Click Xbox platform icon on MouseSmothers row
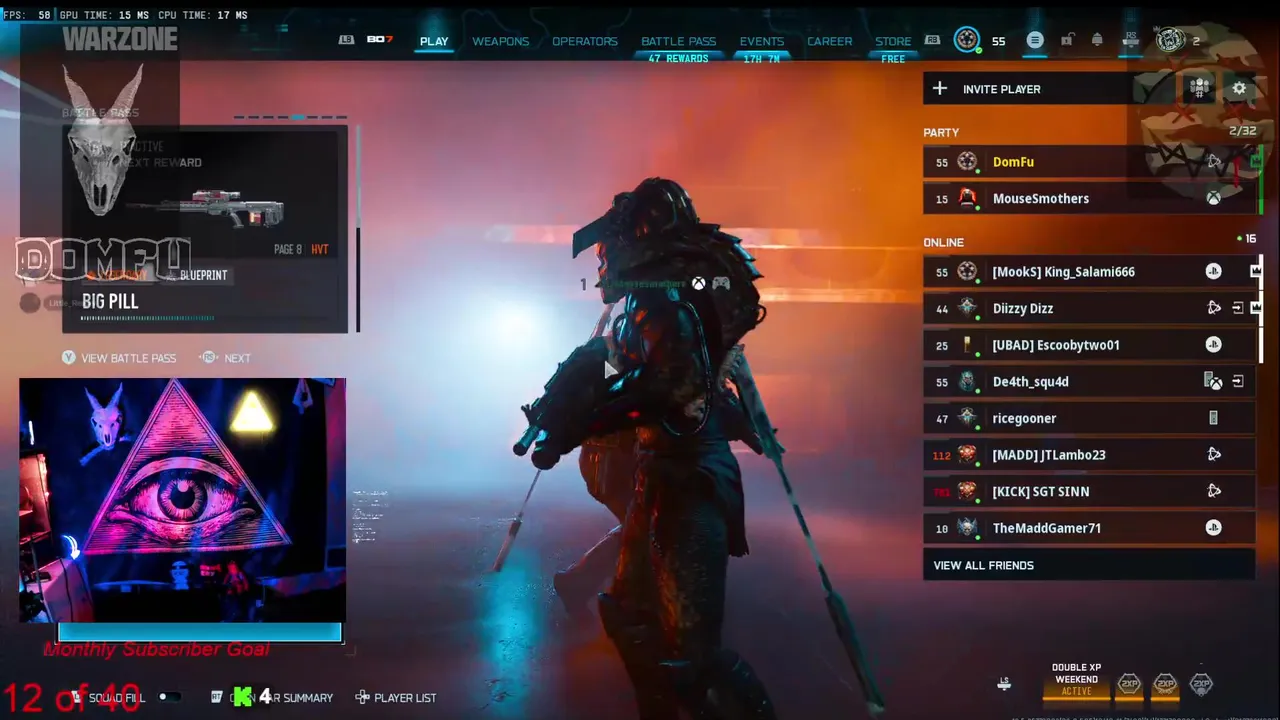The width and height of the screenshot is (1280, 720). coord(1213,198)
